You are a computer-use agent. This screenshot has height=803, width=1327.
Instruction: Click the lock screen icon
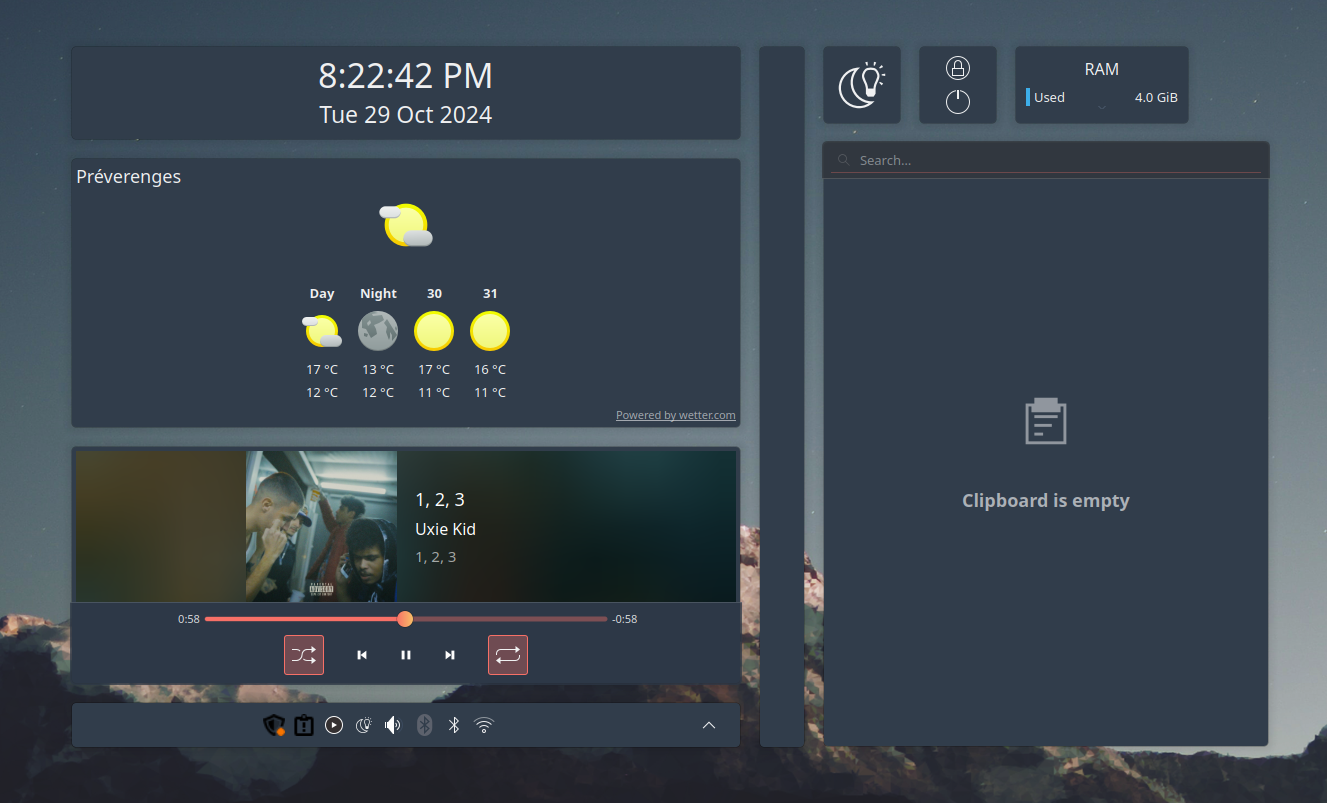[x=957, y=69]
